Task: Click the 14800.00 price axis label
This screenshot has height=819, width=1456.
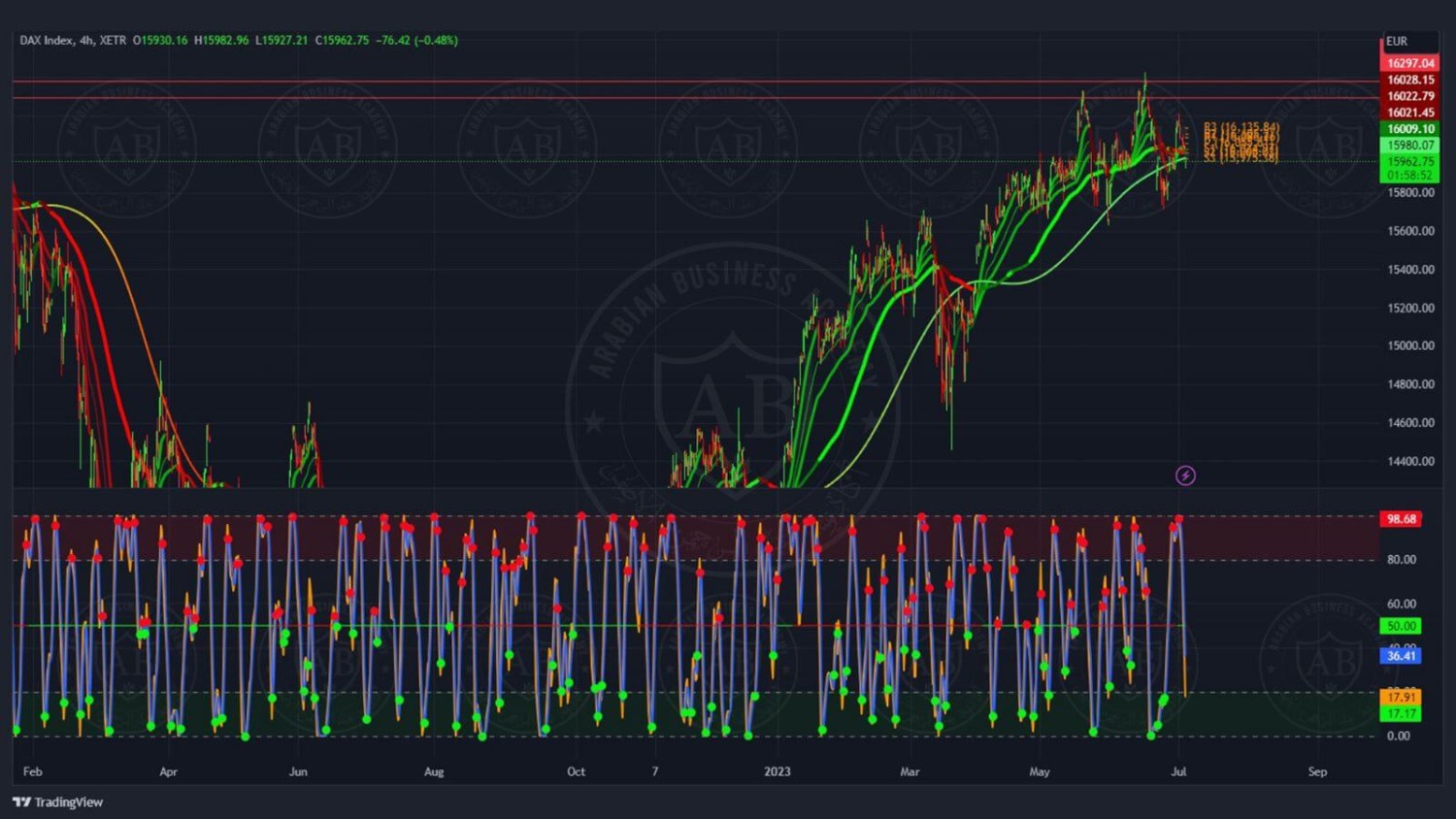Action: point(1411,384)
